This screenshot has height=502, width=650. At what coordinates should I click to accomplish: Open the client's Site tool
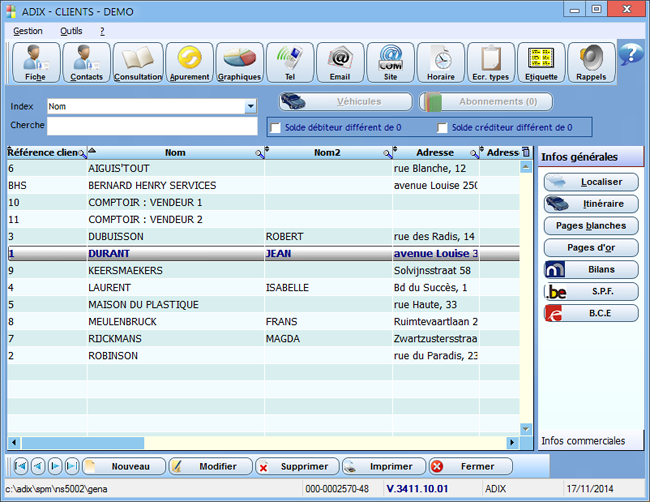click(x=390, y=63)
